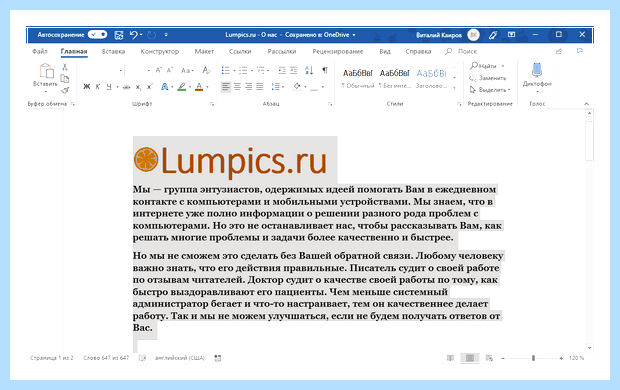Screen dimensions: 620x390
Task: Open the Макет tab
Action: [204, 51]
